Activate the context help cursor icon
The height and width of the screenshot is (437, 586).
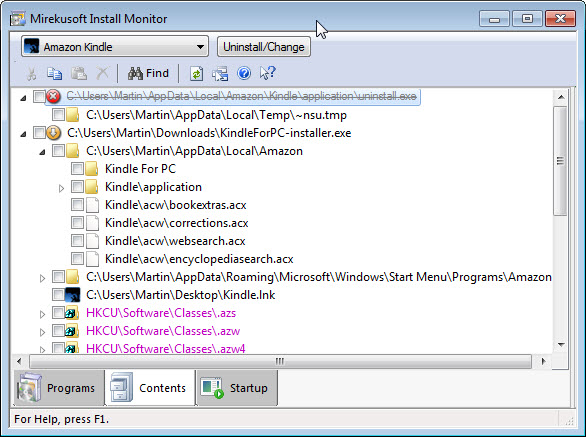pos(268,73)
